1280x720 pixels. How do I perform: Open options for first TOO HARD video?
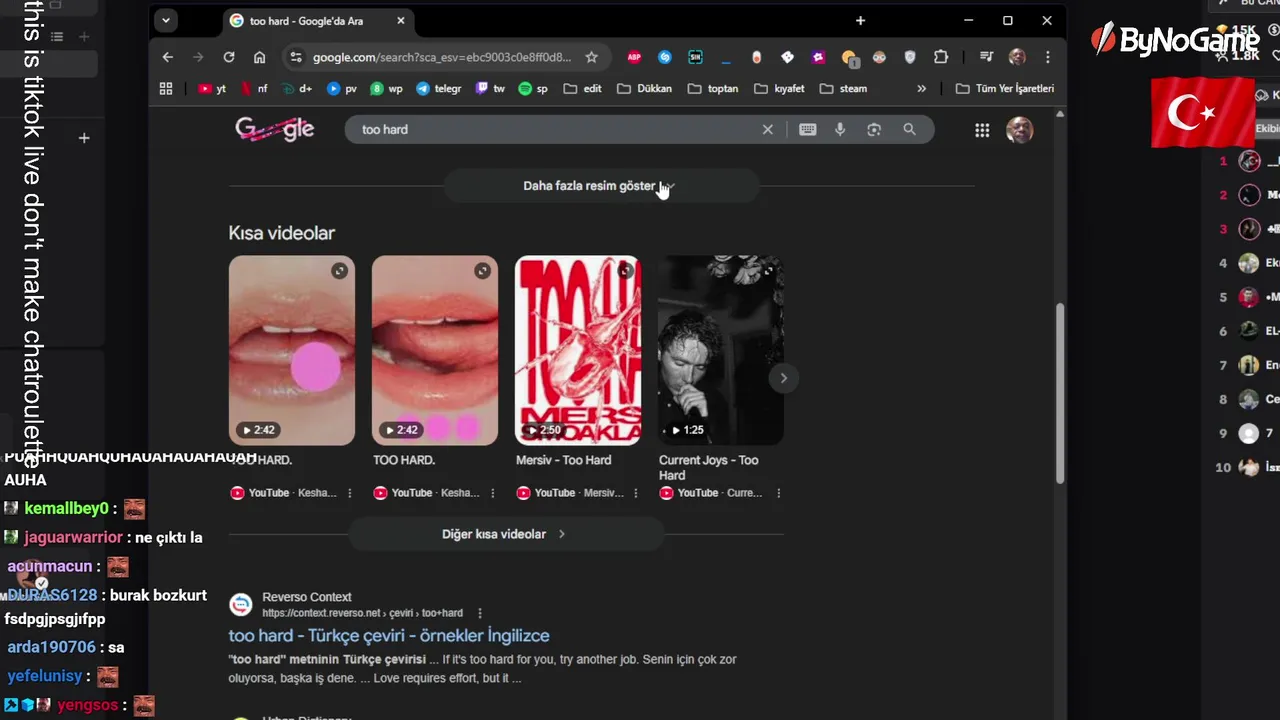click(x=349, y=493)
